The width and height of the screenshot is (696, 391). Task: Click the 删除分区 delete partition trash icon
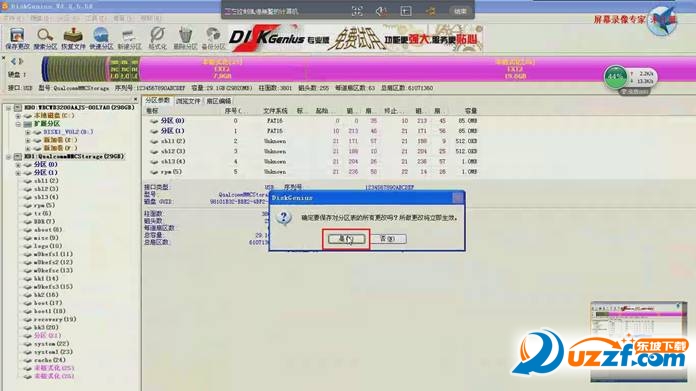click(x=185, y=38)
